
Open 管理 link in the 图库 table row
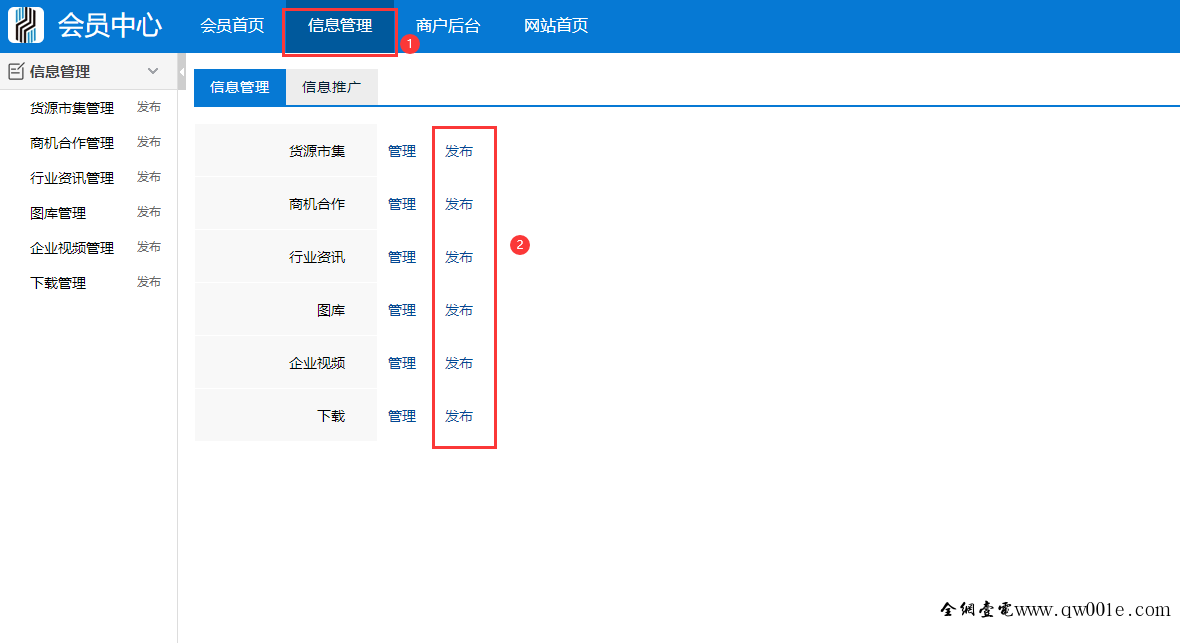402,310
